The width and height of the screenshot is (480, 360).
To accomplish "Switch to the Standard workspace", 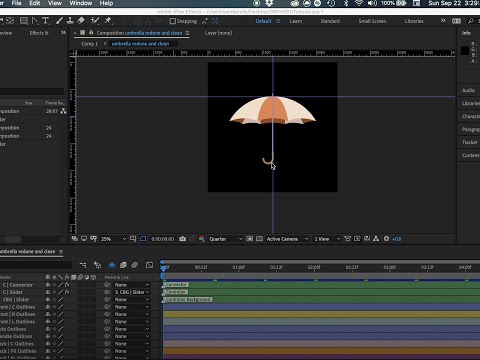I will [330, 21].
